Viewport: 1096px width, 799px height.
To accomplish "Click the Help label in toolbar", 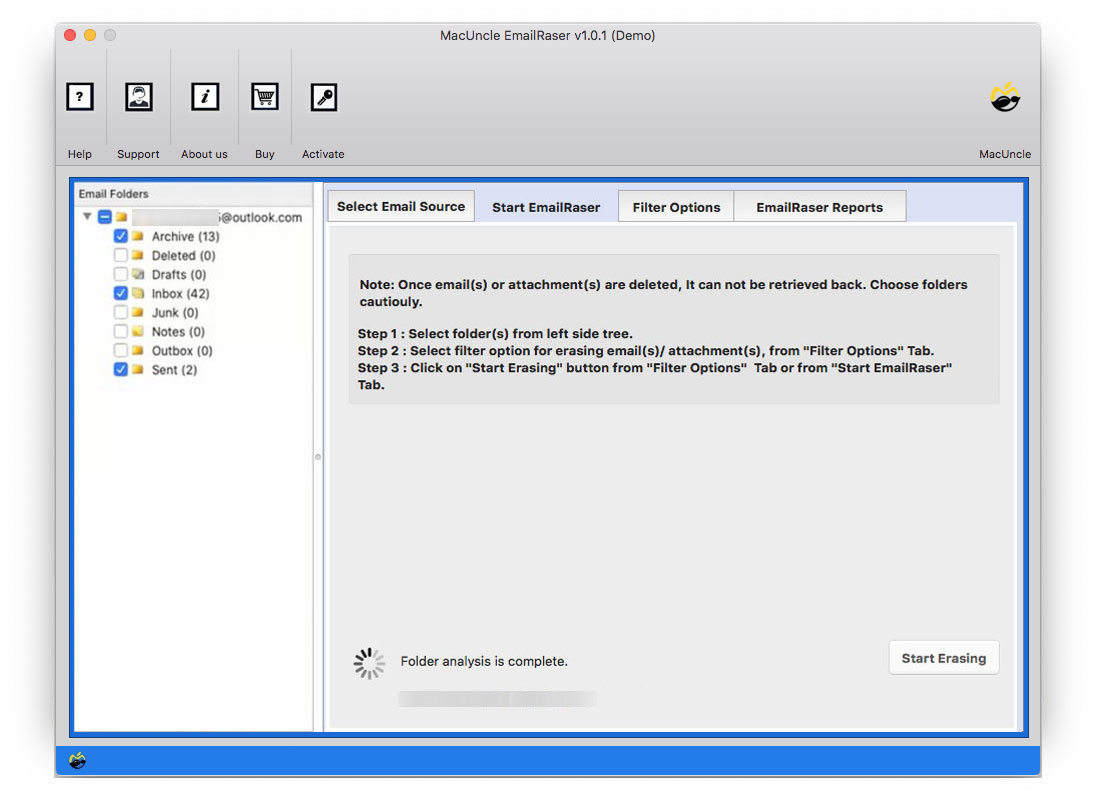I will pos(80,154).
